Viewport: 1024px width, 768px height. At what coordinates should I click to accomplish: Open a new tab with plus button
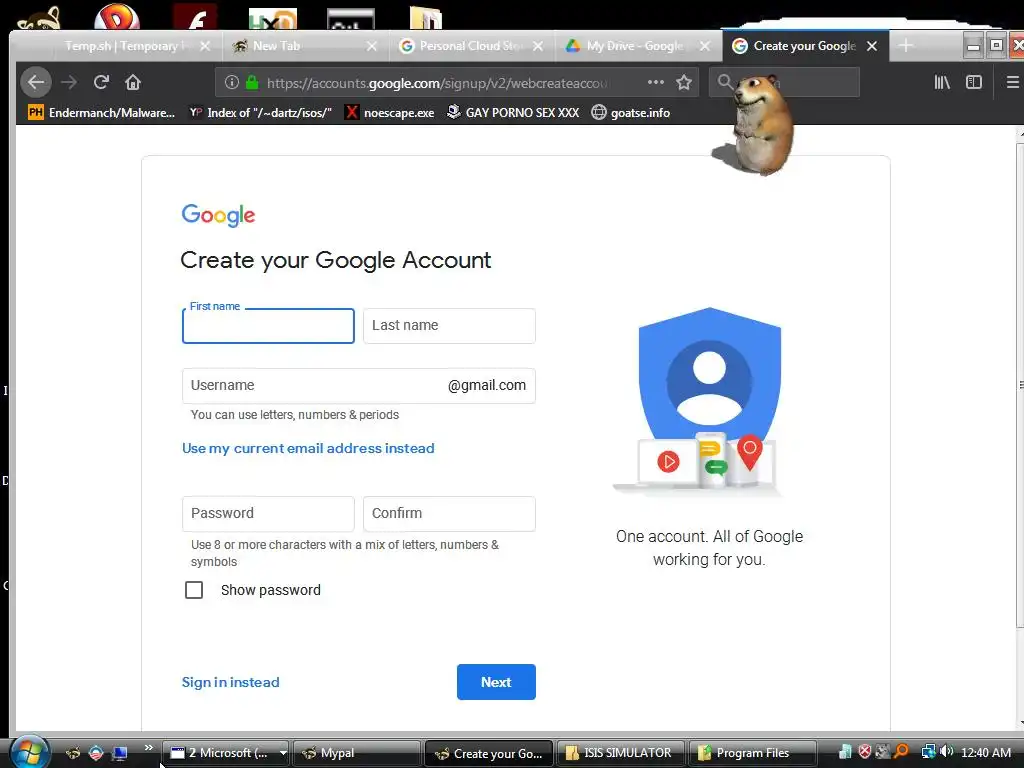coord(906,46)
